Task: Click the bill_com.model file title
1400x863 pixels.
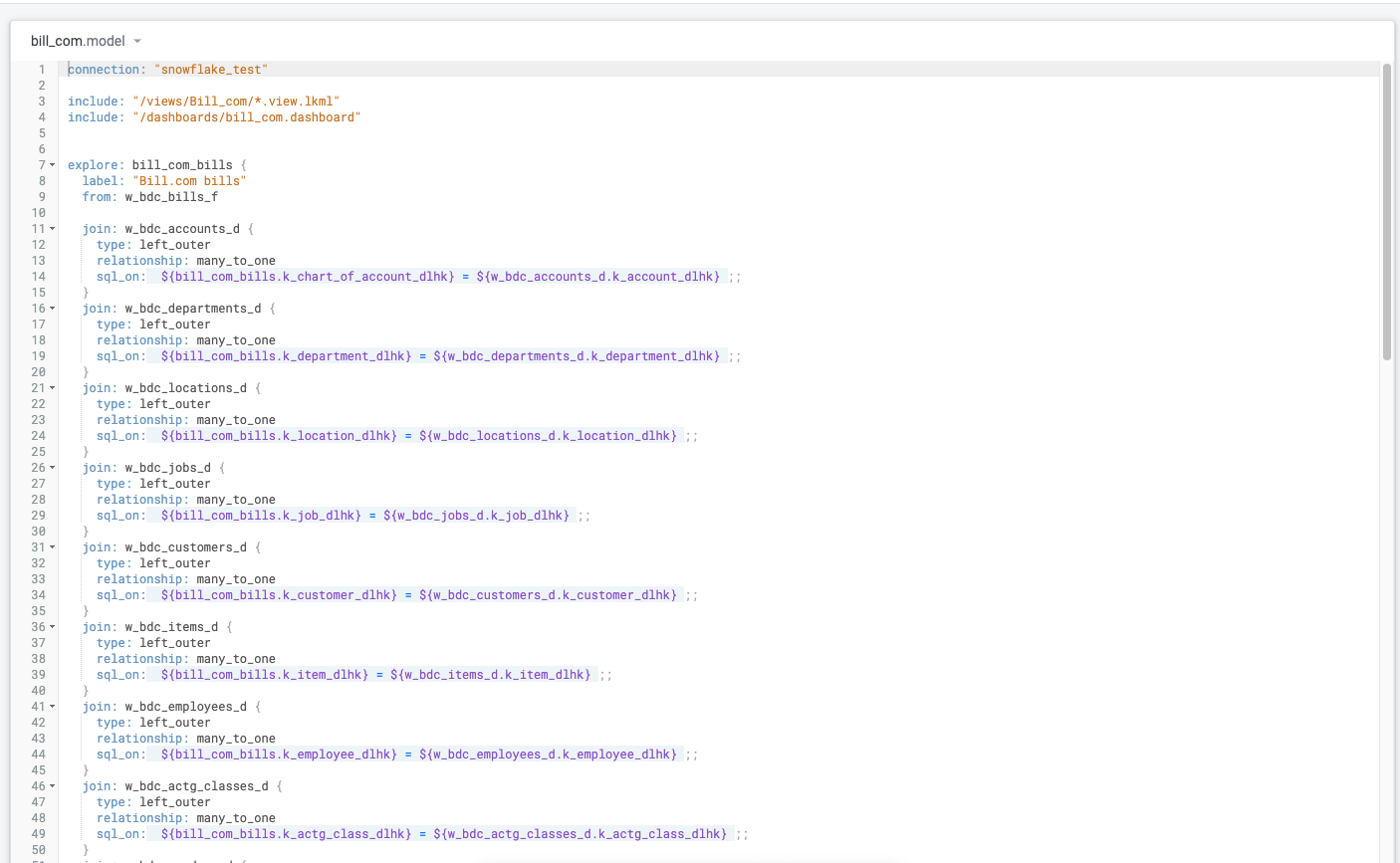Action: point(78,42)
